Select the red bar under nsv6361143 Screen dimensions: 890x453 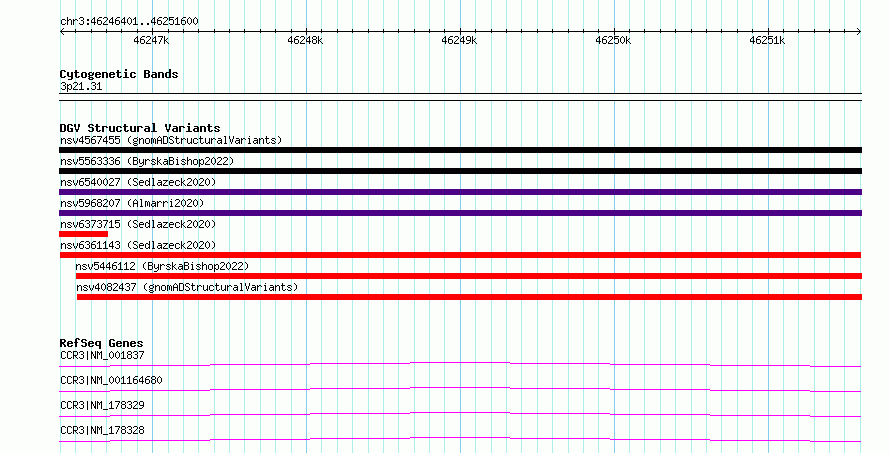tap(460, 255)
